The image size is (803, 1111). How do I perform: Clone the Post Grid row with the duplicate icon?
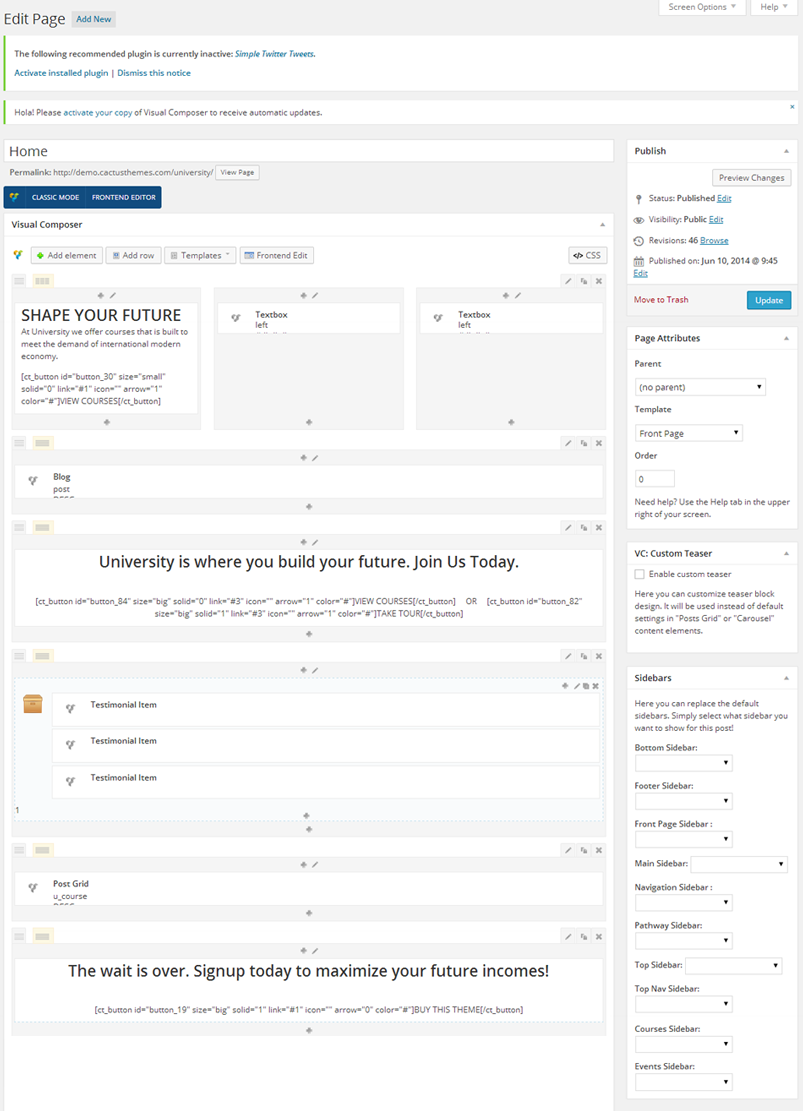[583, 850]
